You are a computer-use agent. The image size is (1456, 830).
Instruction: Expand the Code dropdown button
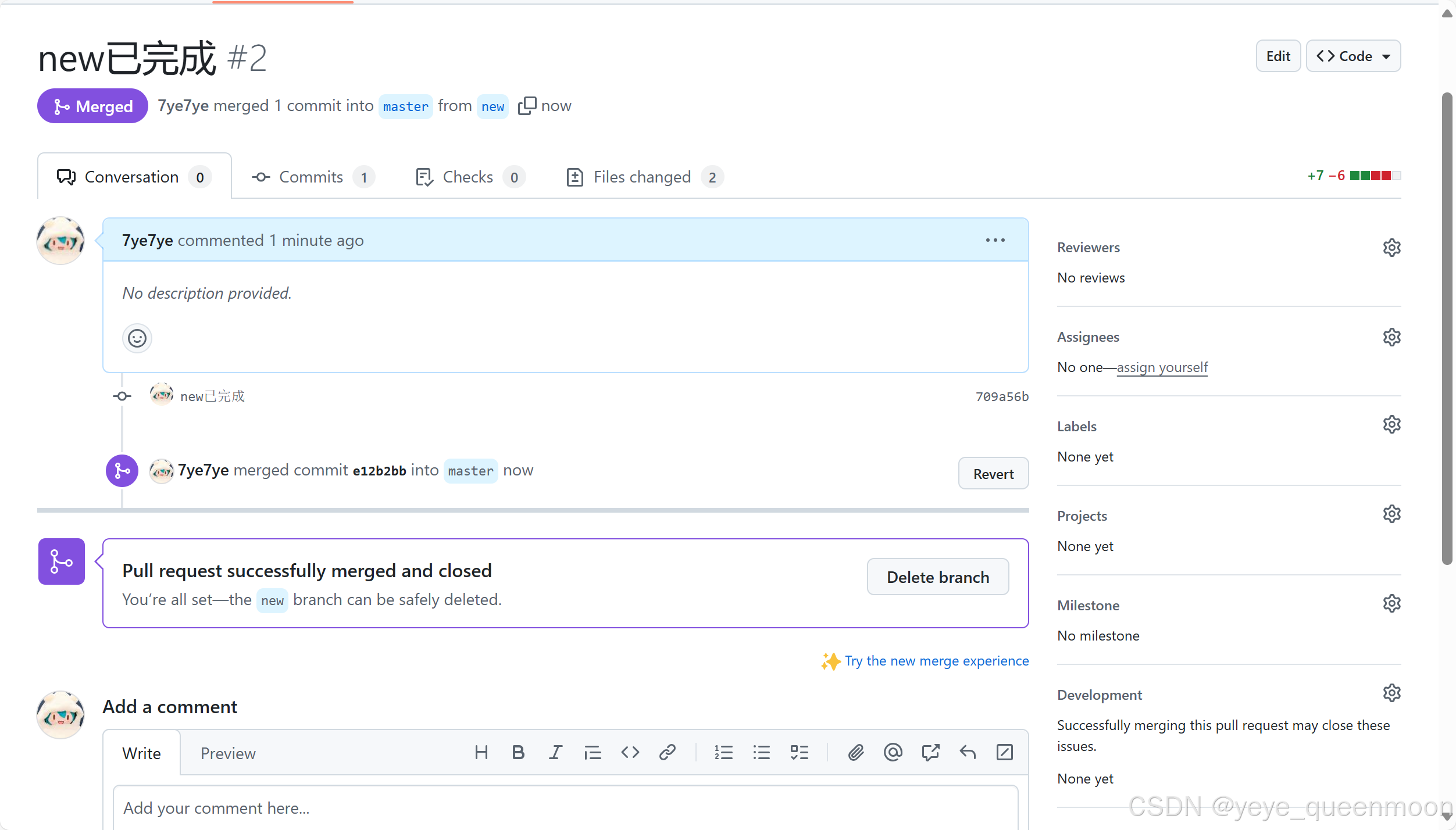pyautogui.click(x=1353, y=56)
